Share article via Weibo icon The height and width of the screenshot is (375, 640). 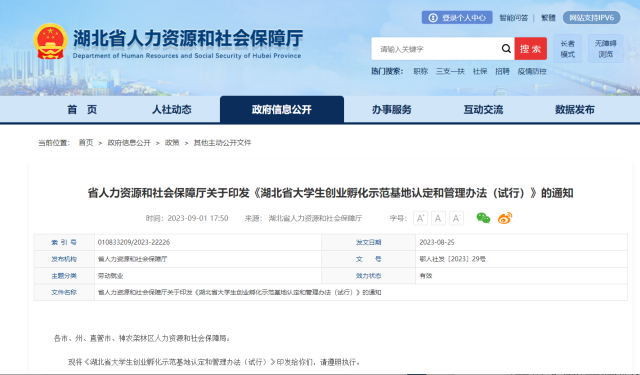coord(505,218)
